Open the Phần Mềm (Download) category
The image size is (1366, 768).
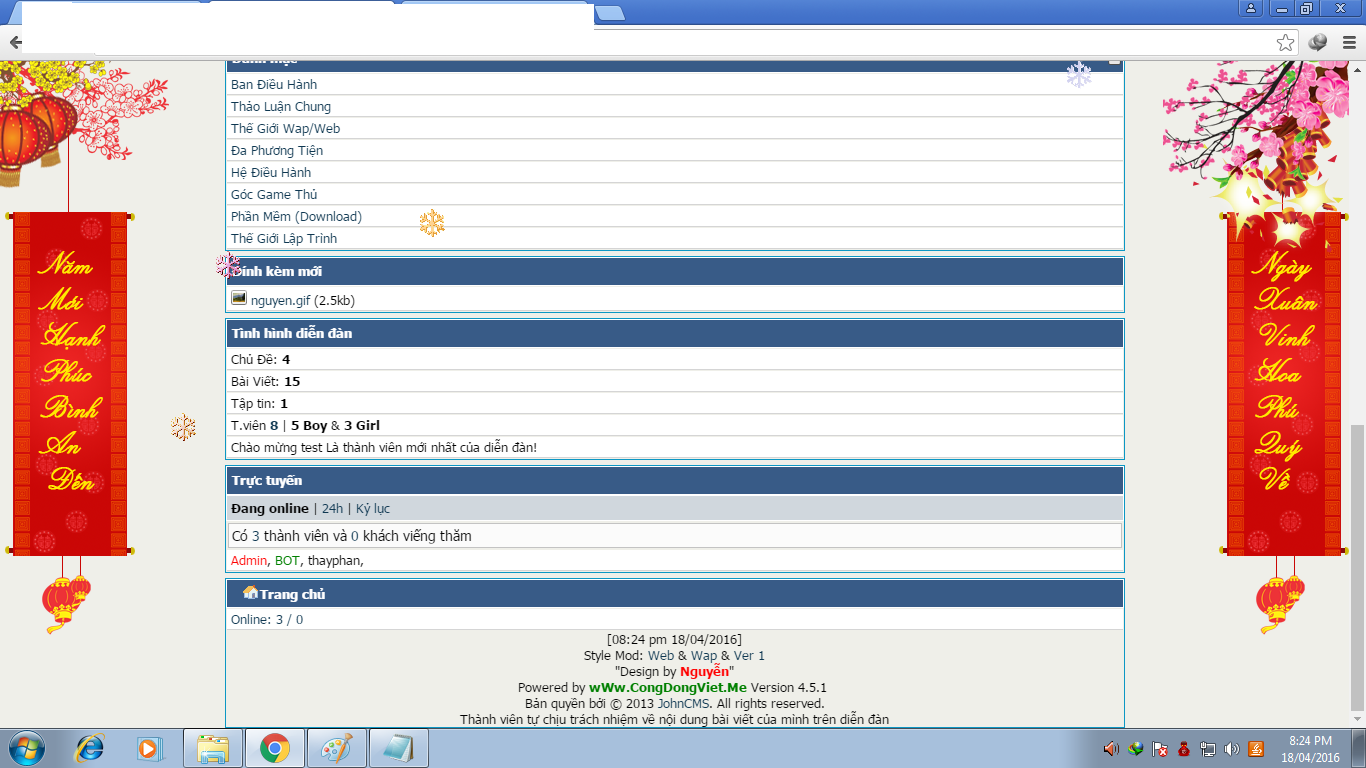click(x=296, y=217)
